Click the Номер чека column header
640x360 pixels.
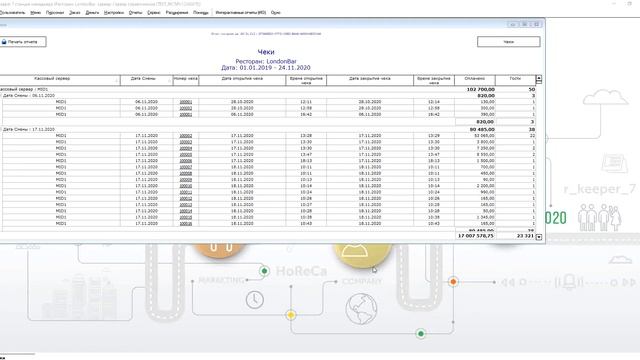point(186,80)
